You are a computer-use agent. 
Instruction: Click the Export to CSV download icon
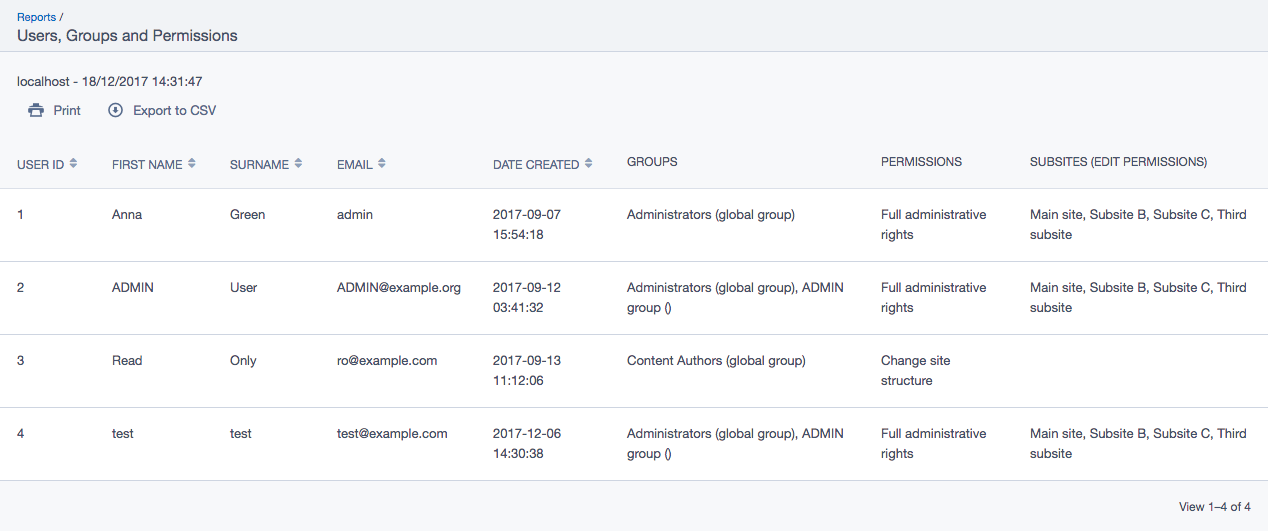[115, 110]
